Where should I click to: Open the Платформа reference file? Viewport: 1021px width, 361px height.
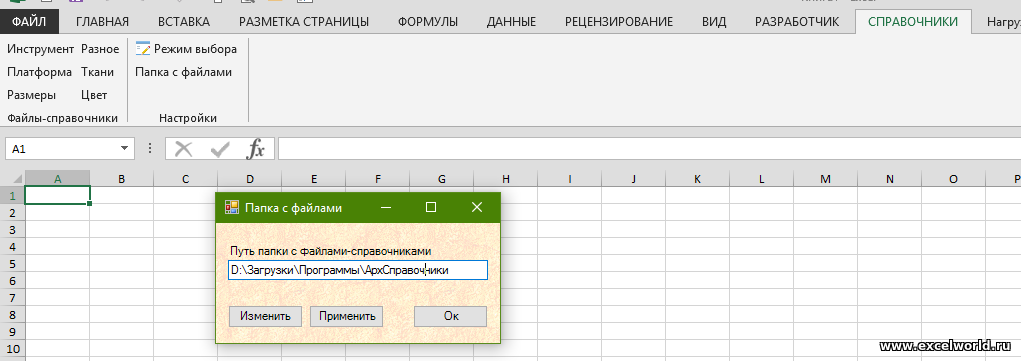39,72
